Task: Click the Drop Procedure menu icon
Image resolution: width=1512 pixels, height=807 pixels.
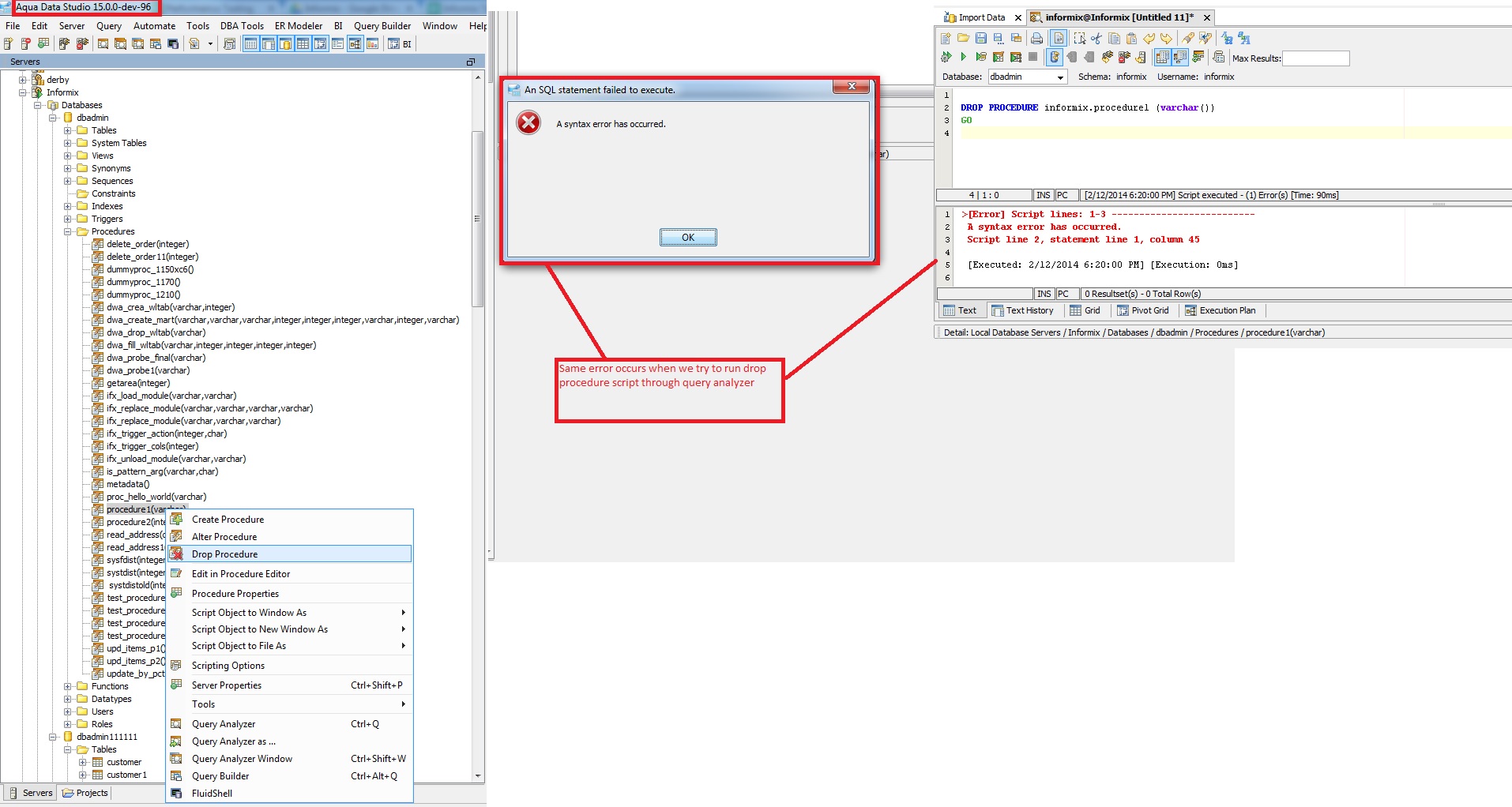Action: point(177,554)
